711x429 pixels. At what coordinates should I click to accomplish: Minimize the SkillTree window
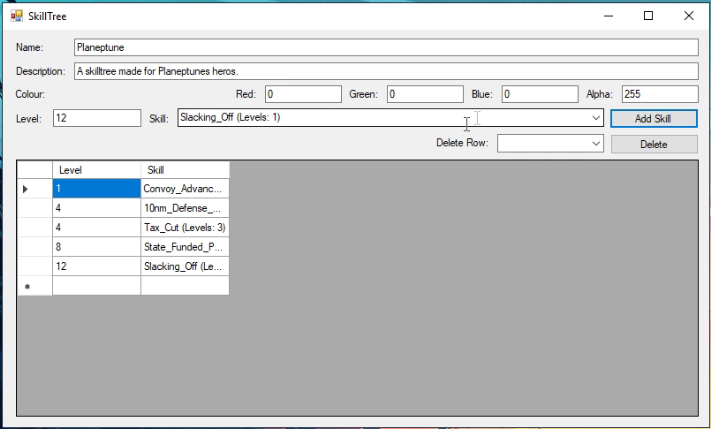point(609,16)
